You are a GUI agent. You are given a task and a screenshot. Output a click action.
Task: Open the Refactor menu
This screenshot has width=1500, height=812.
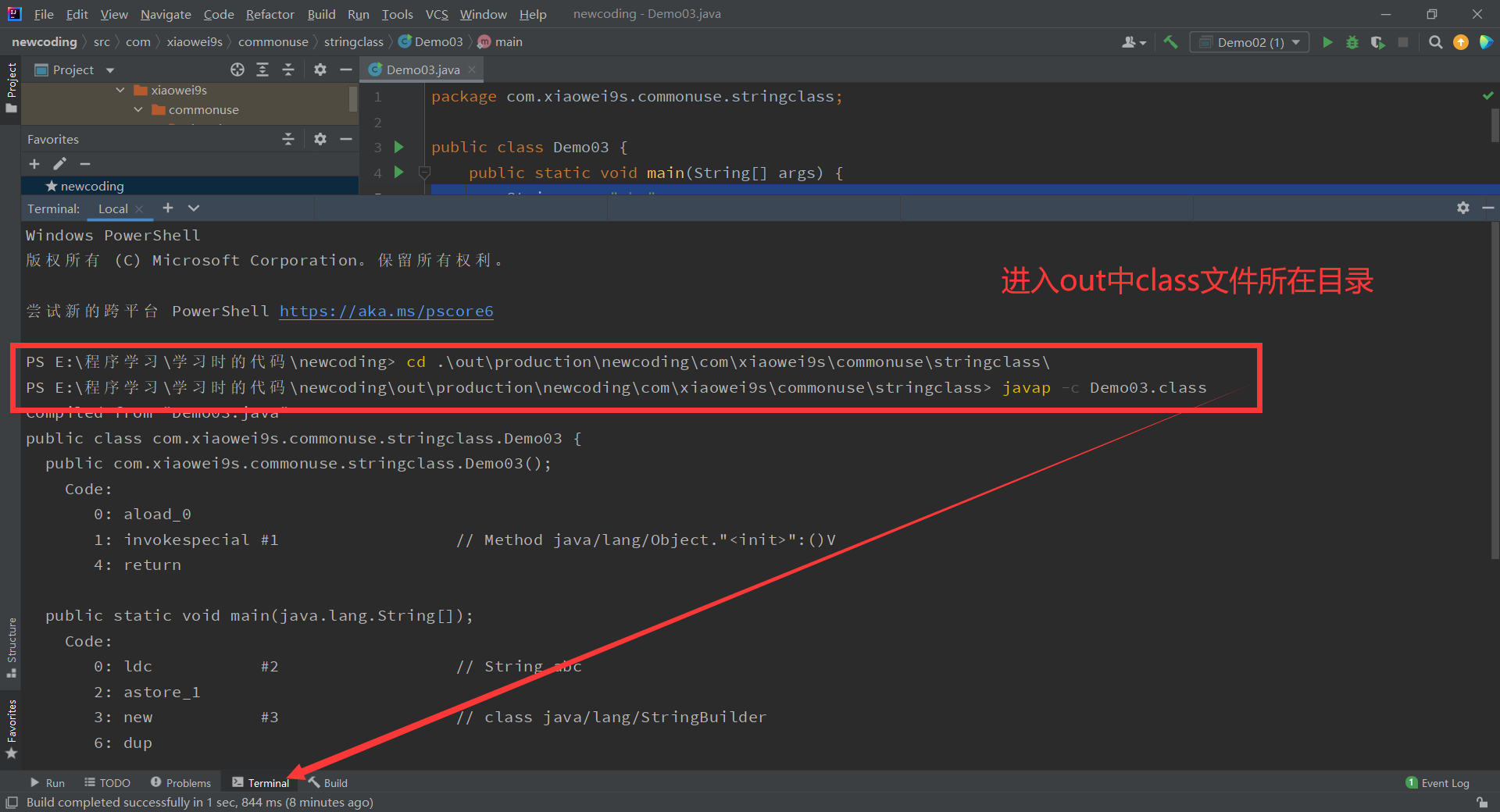pos(270,14)
